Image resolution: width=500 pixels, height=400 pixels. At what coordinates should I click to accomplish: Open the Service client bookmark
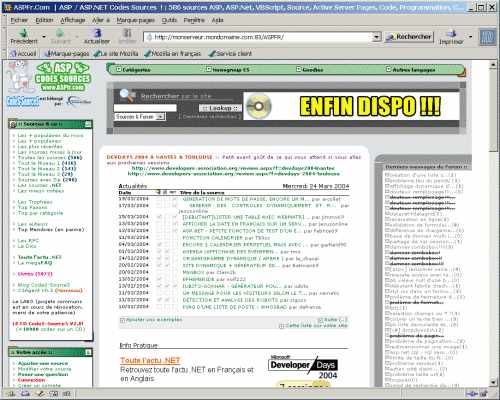tap(230, 53)
